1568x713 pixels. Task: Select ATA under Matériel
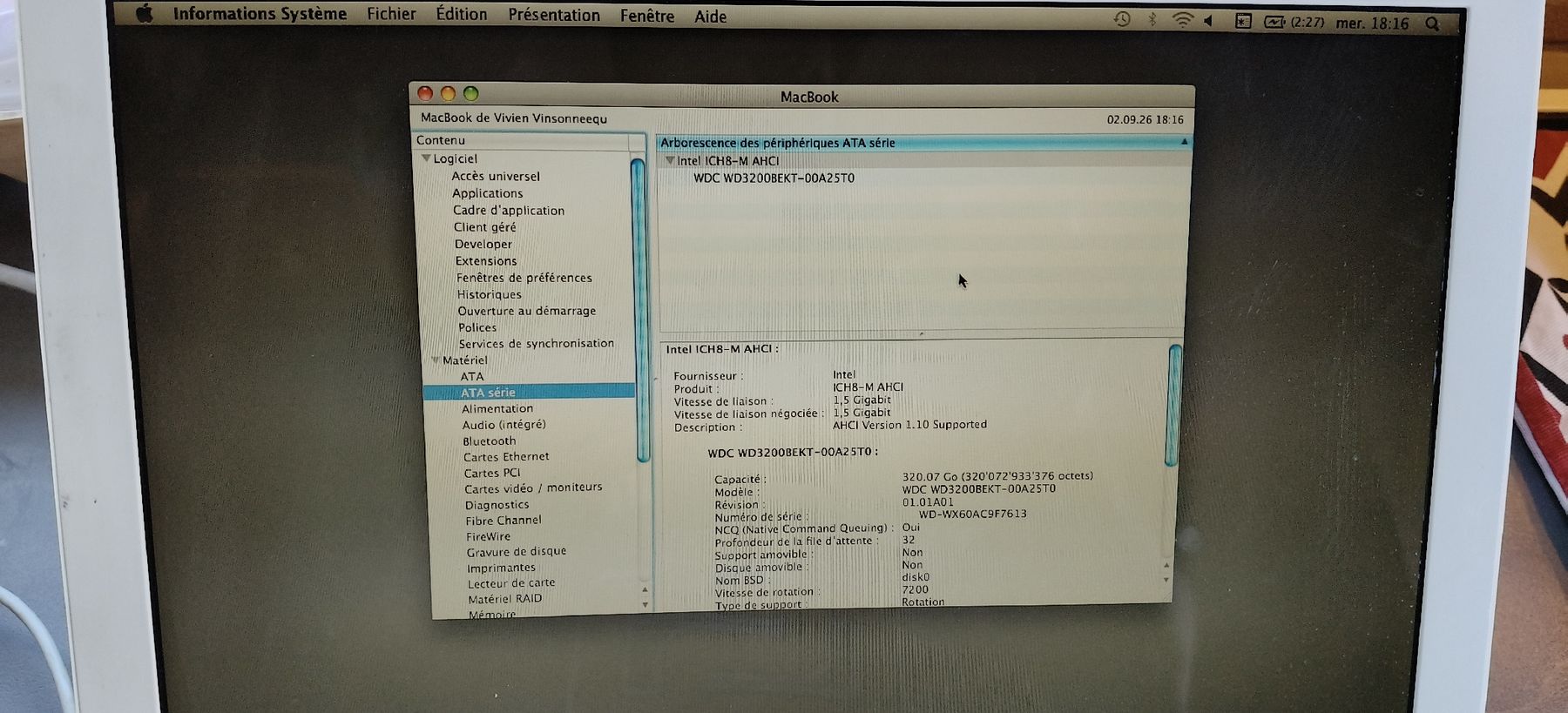(472, 376)
